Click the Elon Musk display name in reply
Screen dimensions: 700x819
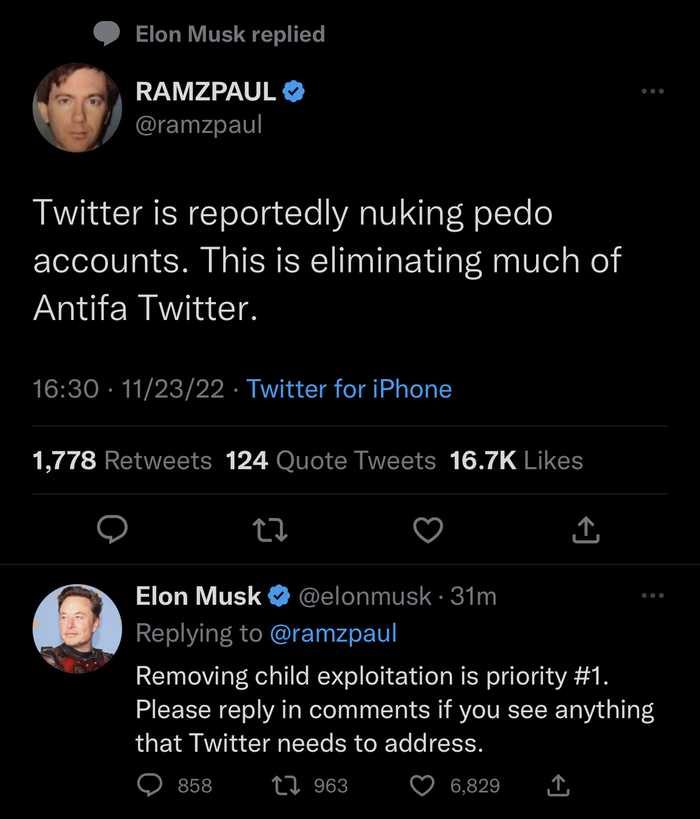[x=198, y=597]
